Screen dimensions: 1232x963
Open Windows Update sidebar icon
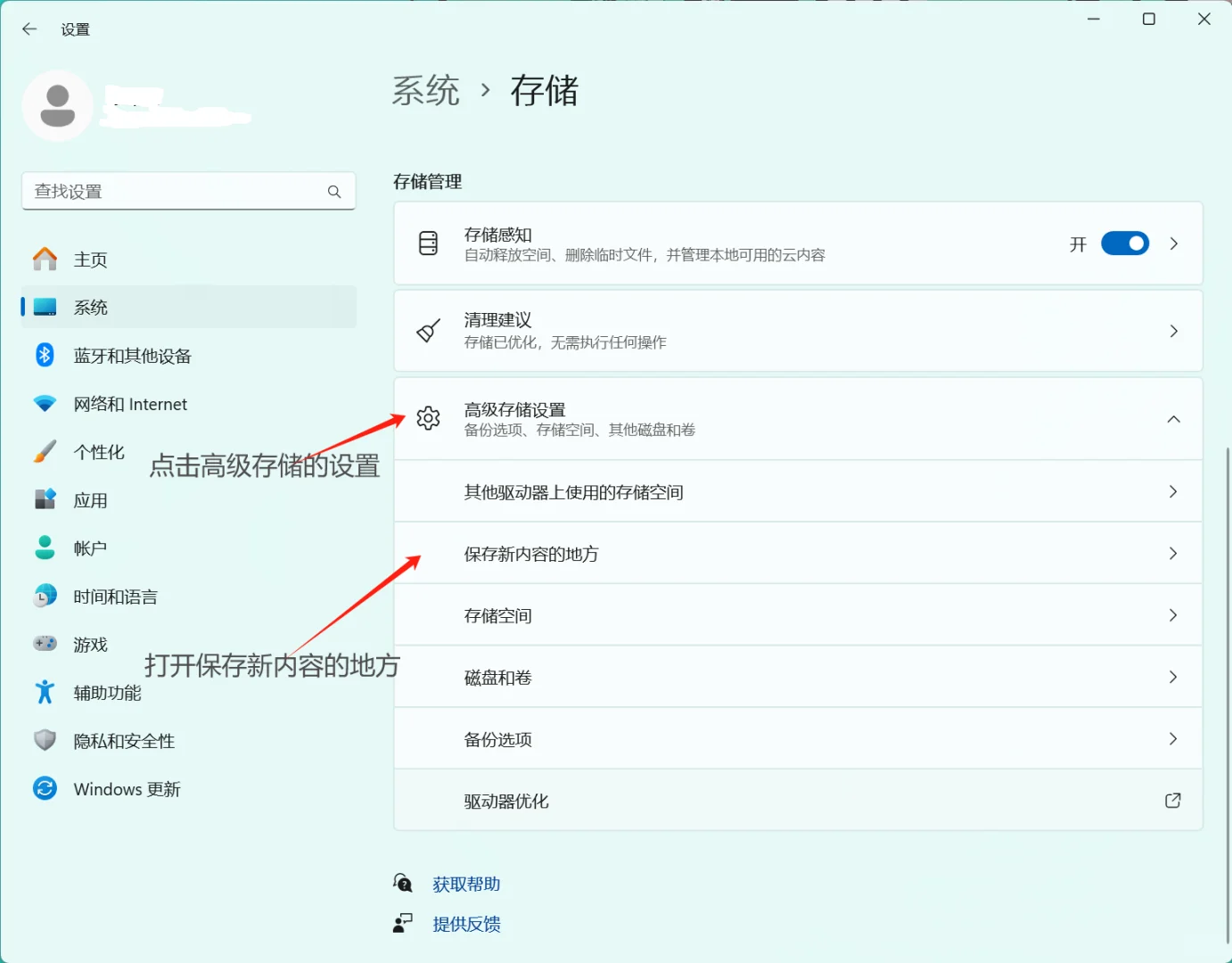pyautogui.click(x=45, y=788)
